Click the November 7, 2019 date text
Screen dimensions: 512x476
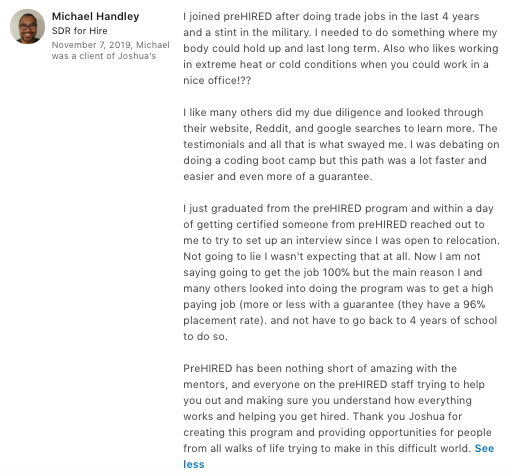(x=91, y=45)
